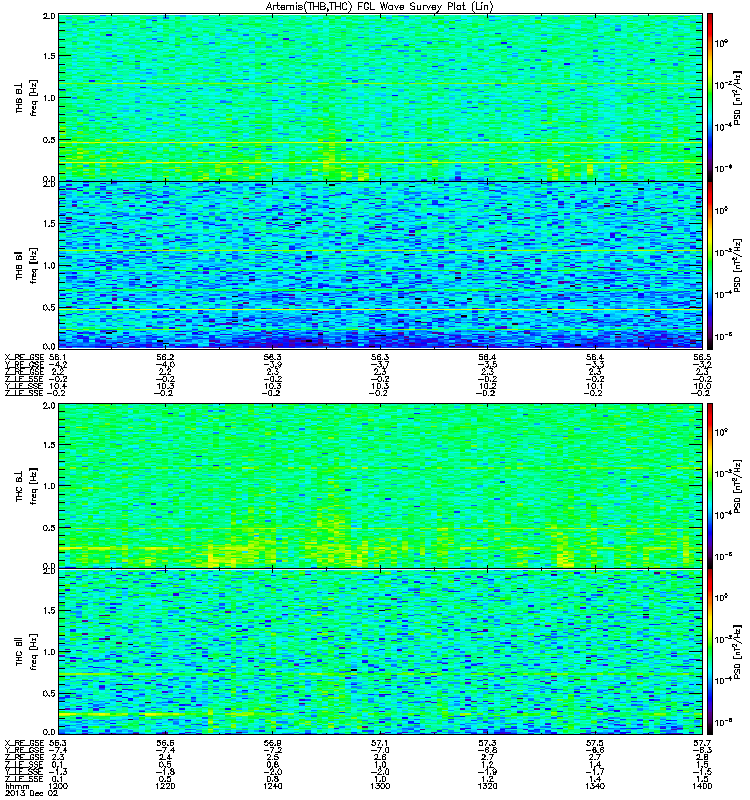Click the '0.5' frequency tick of the second THB panel
Viewport: 750px width, 800px height.
point(49,307)
